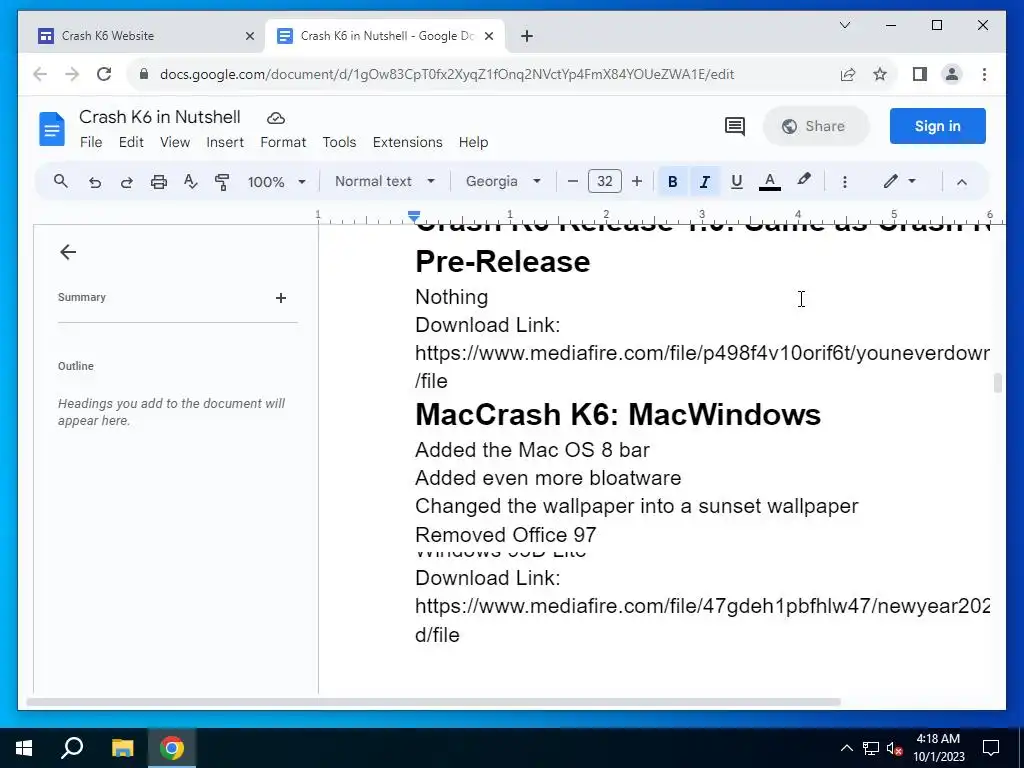
Task: Toggle italic formatting
Action: tap(705, 182)
